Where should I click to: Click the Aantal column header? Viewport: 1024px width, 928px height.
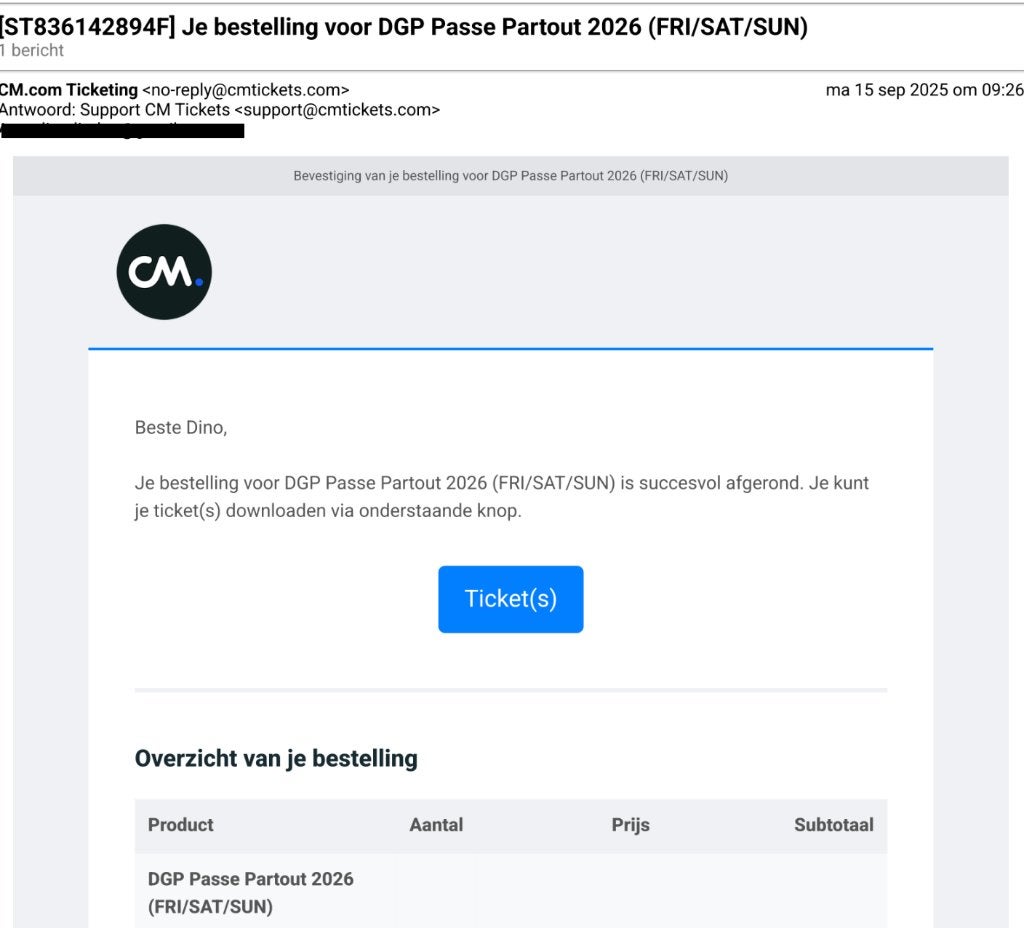coord(436,825)
